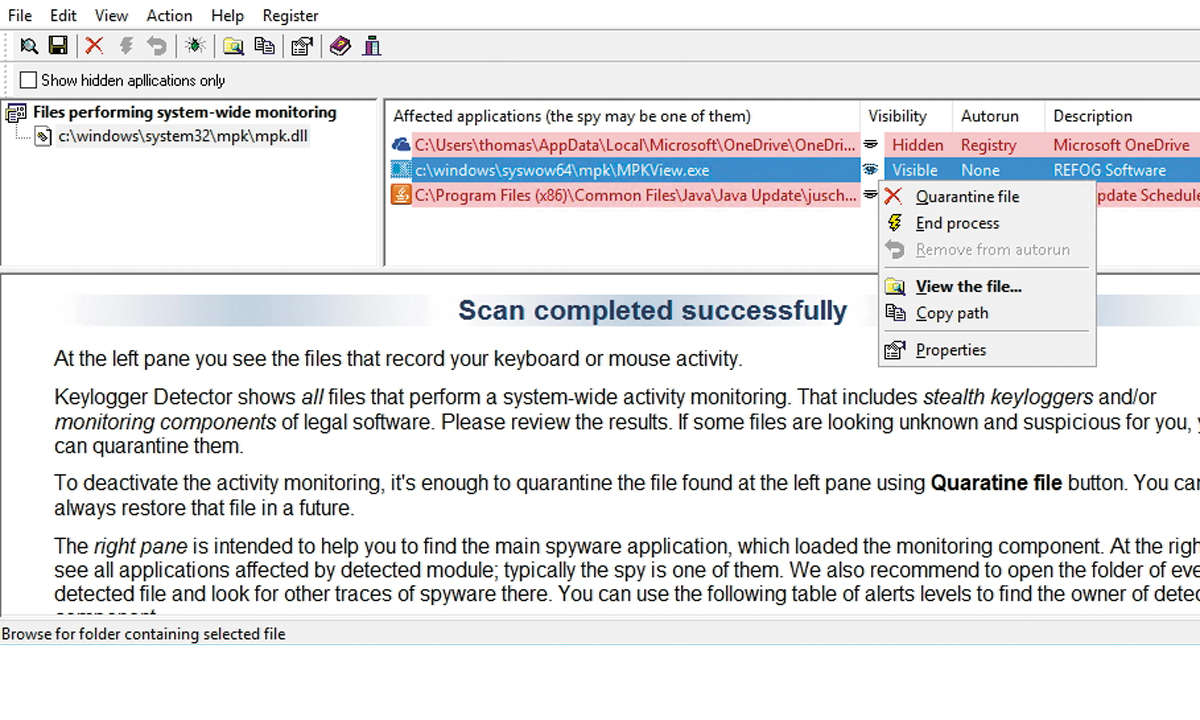Sort by the Autorun column header
This screenshot has width=1200, height=720.
(x=998, y=116)
